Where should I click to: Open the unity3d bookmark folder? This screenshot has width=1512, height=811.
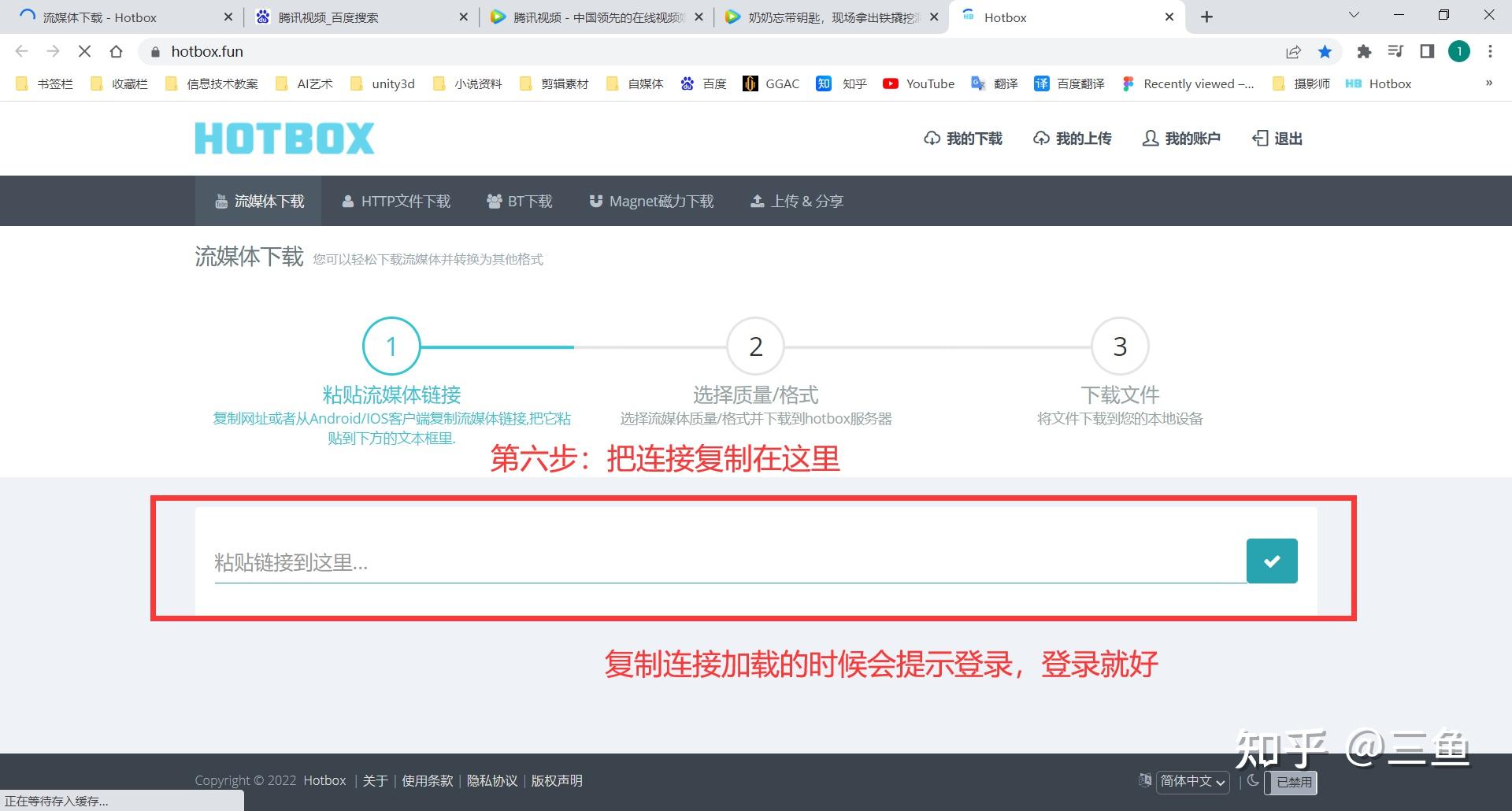click(x=382, y=83)
